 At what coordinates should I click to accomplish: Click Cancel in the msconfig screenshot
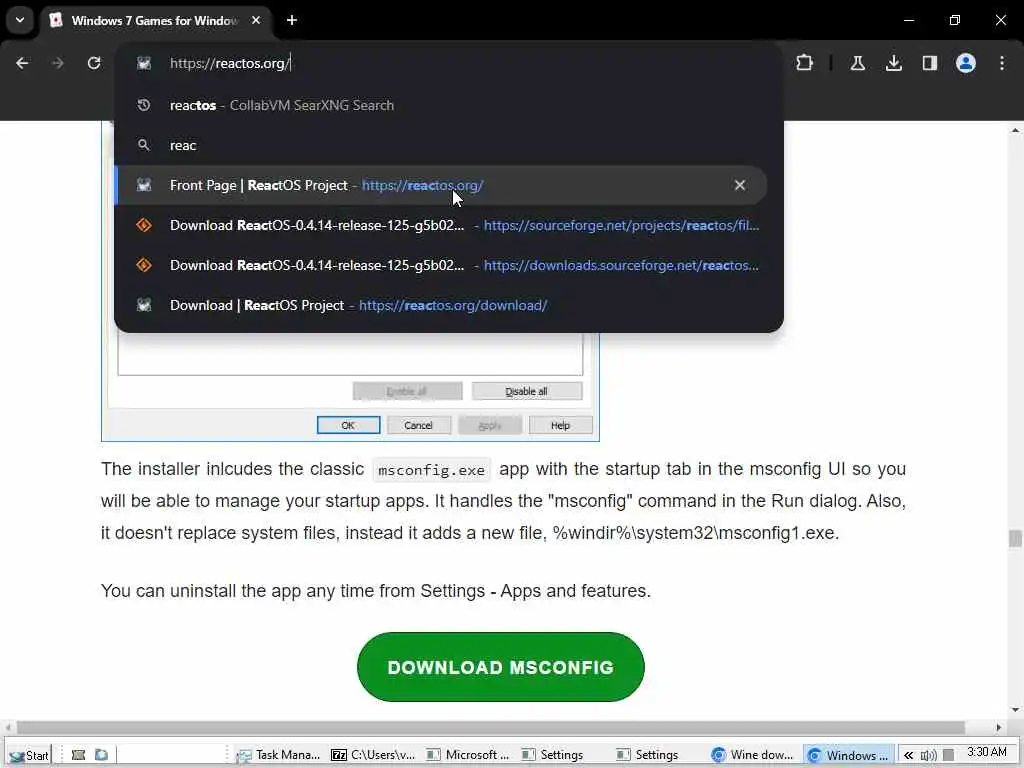tap(419, 425)
